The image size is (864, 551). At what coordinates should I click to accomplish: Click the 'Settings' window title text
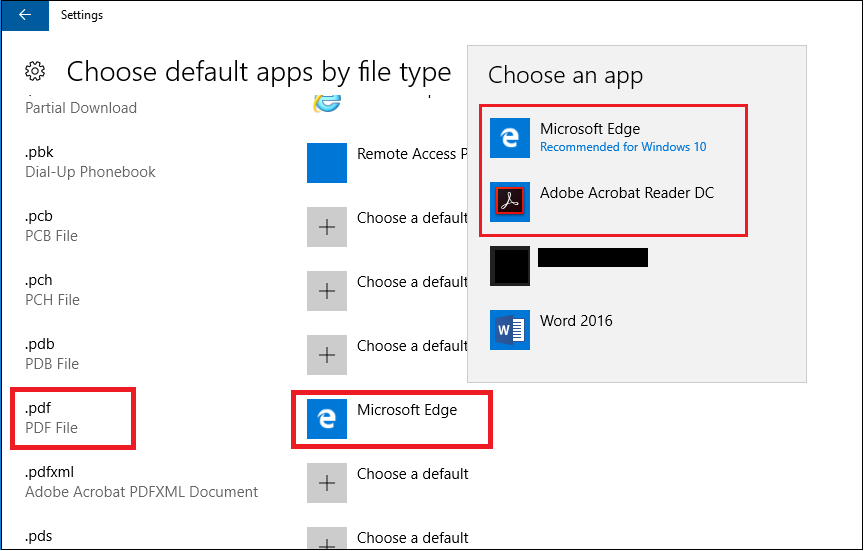click(82, 15)
